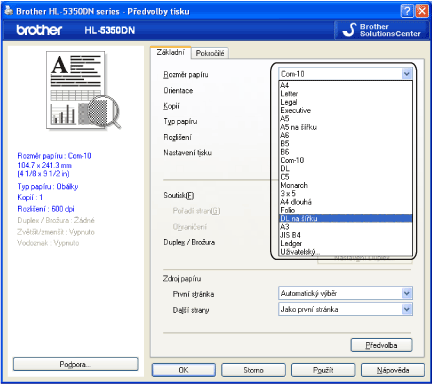Viewport: 433px width, 384px height.
Task: Click the Rozměr papíru summary text
Action: point(54,156)
